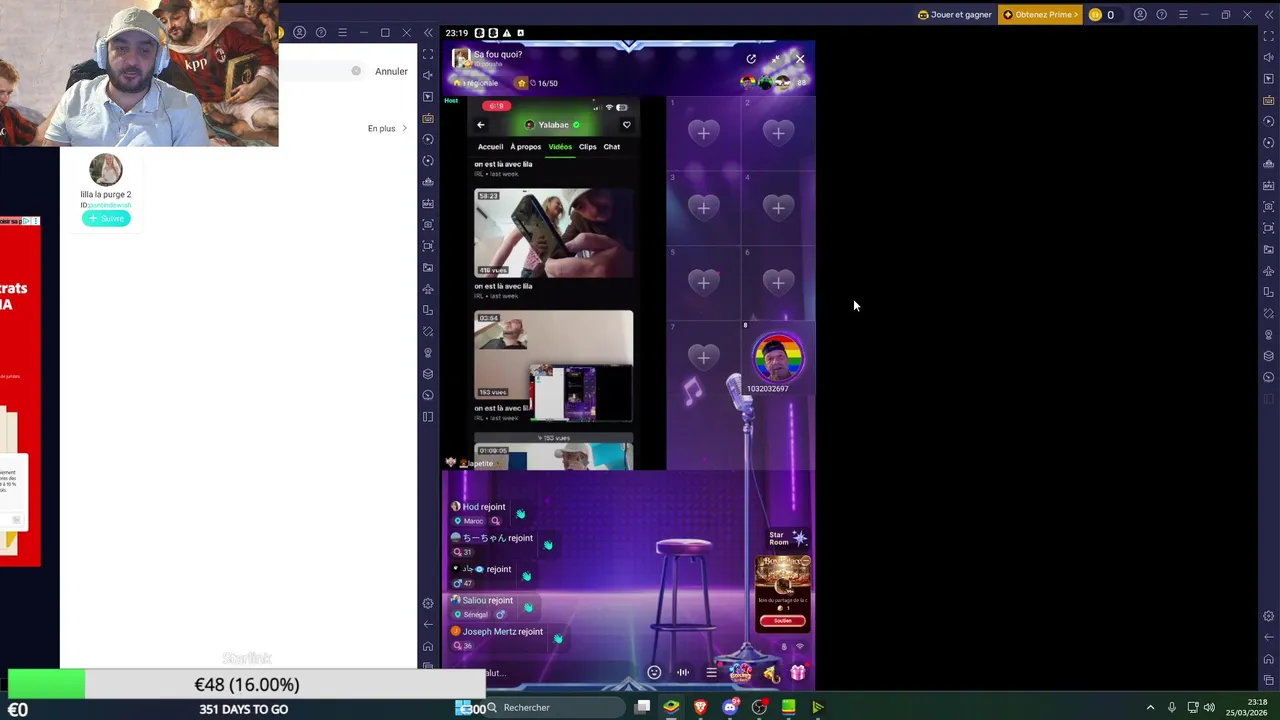Click Jouer et gagner in BlueStacks top bar

(954, 15)
